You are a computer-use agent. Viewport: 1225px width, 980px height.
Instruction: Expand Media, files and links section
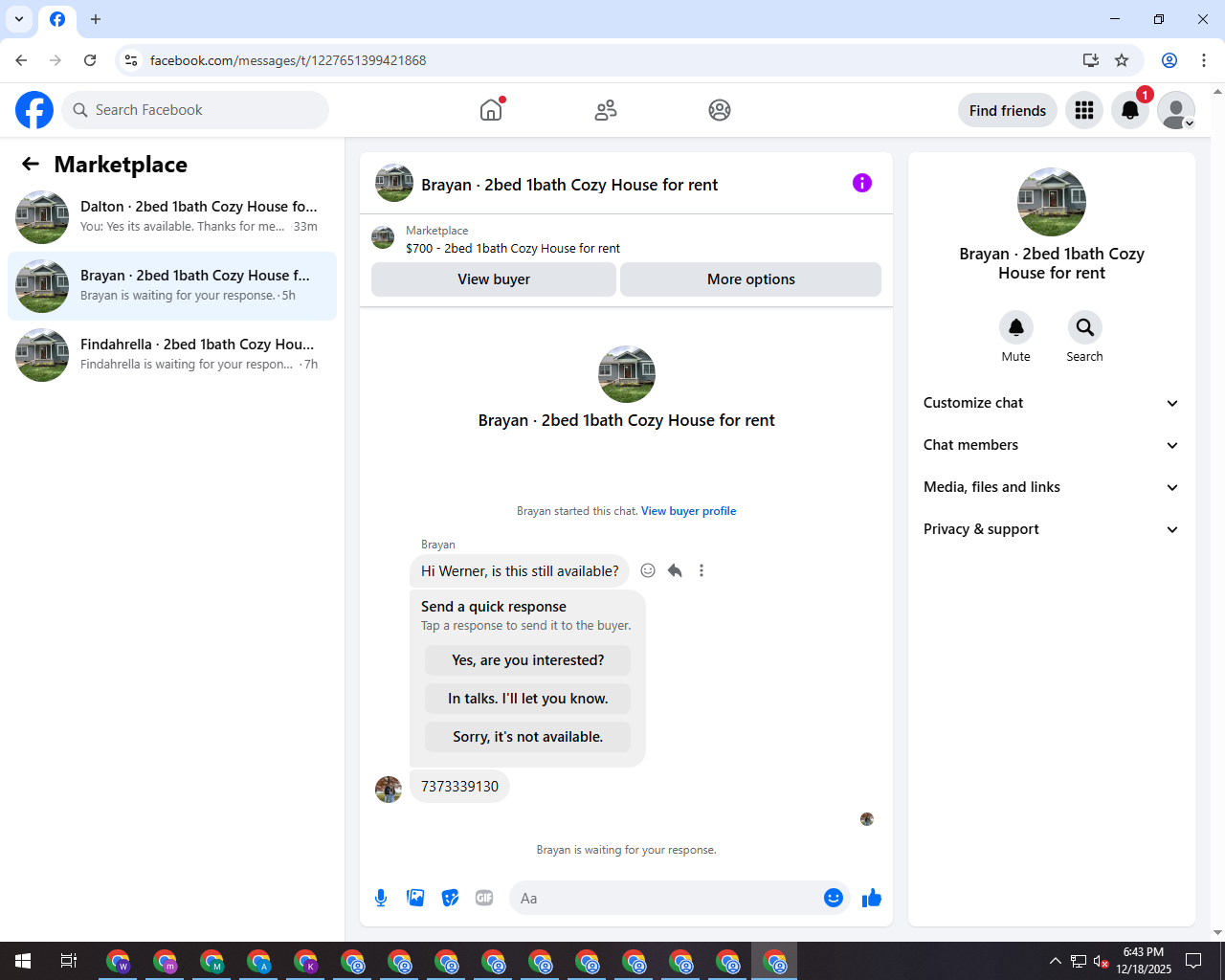pos(1052,487)
